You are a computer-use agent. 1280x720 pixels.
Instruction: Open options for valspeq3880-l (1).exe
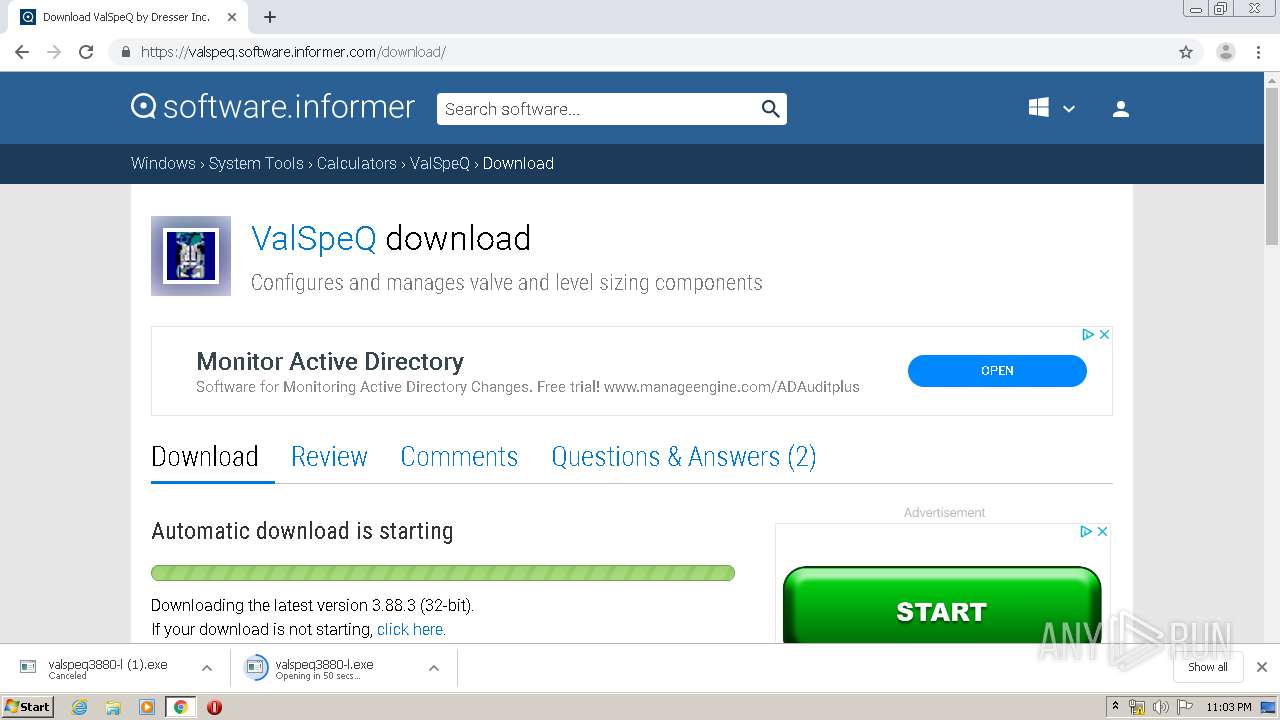coord(207,668)
